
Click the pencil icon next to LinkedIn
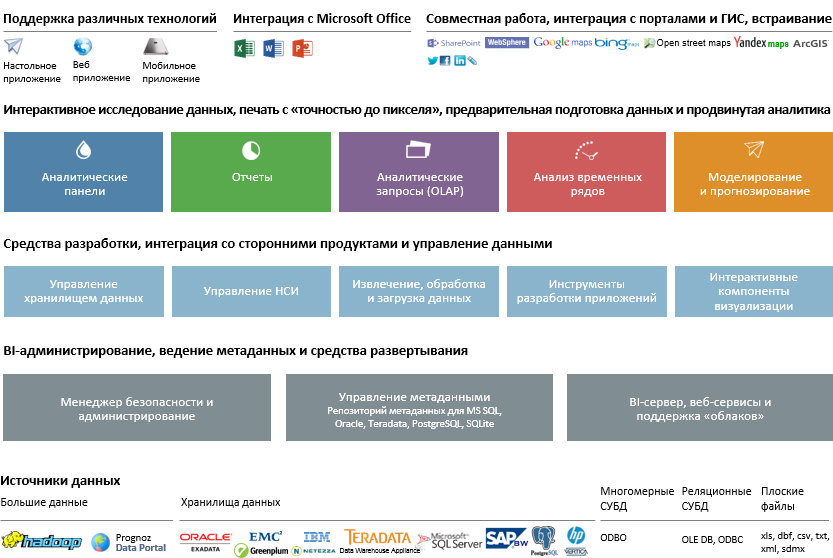click(472, 61)
